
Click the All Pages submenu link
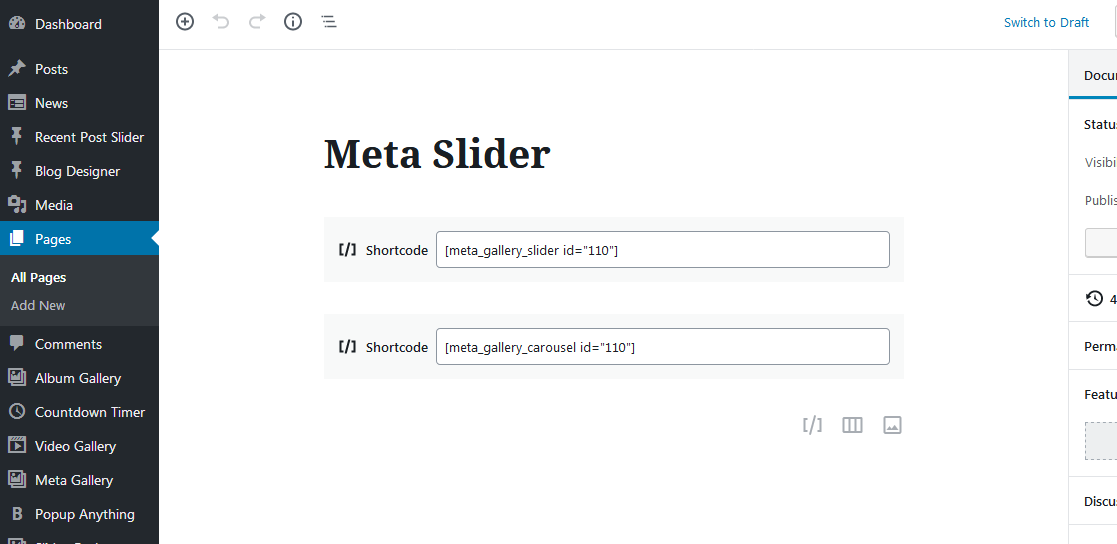(39, 277)
